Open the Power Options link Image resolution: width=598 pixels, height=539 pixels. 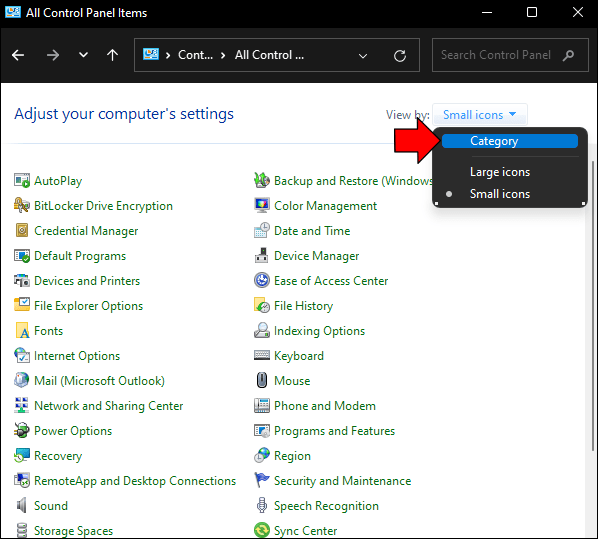tap(73, 431)
